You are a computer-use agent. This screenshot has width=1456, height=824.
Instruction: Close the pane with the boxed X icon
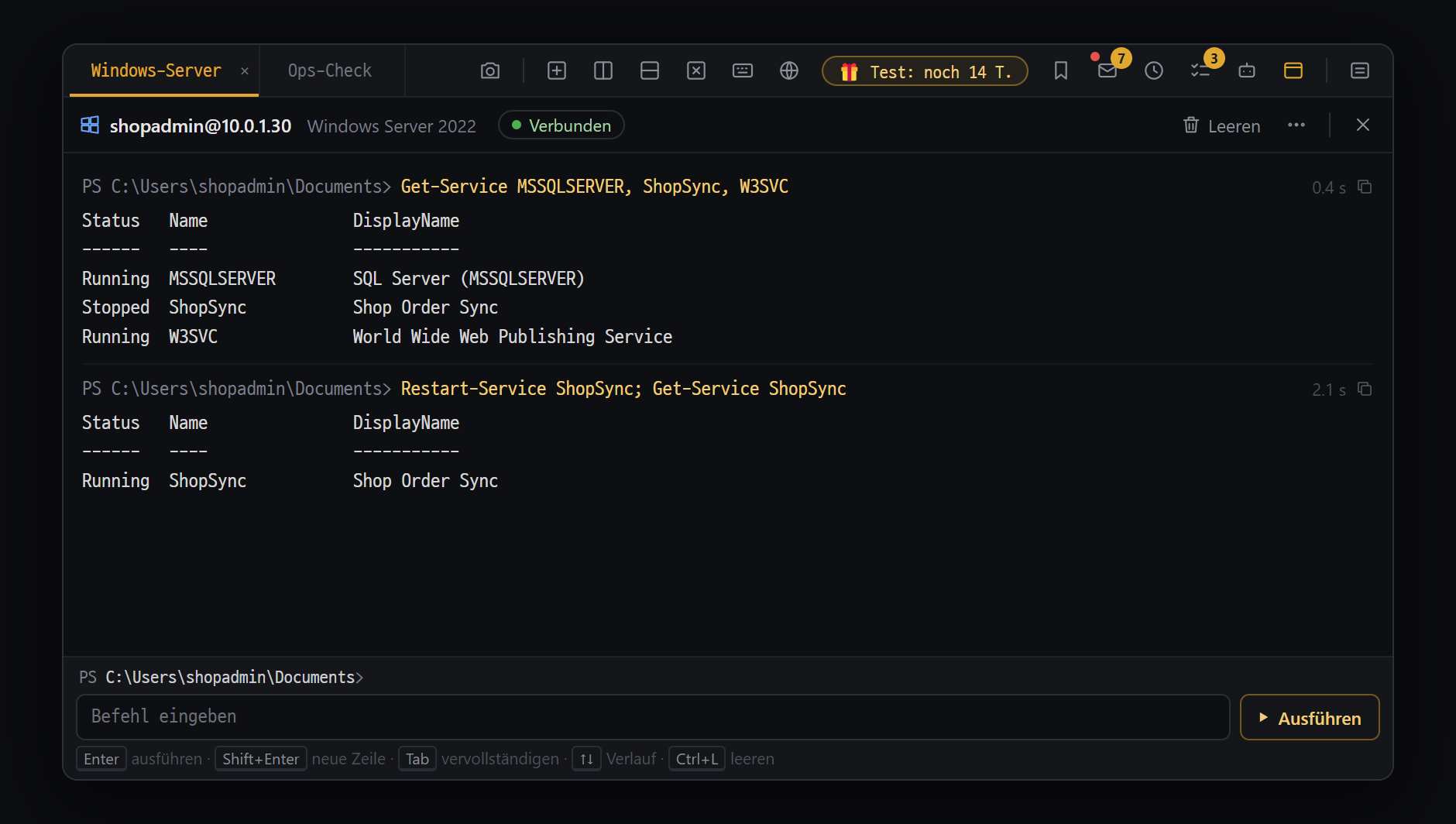click(696, 71)
